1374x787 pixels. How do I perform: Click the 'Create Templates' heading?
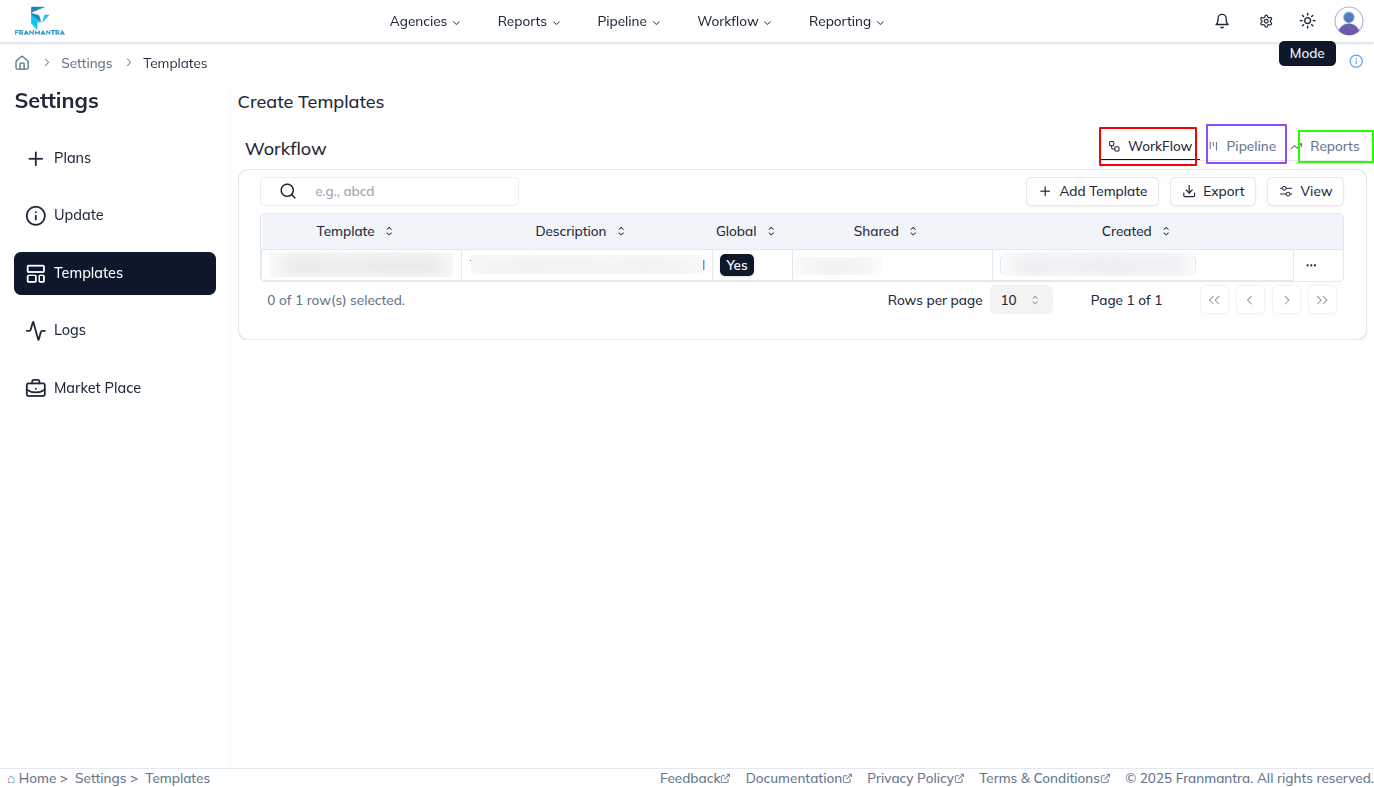311,102
